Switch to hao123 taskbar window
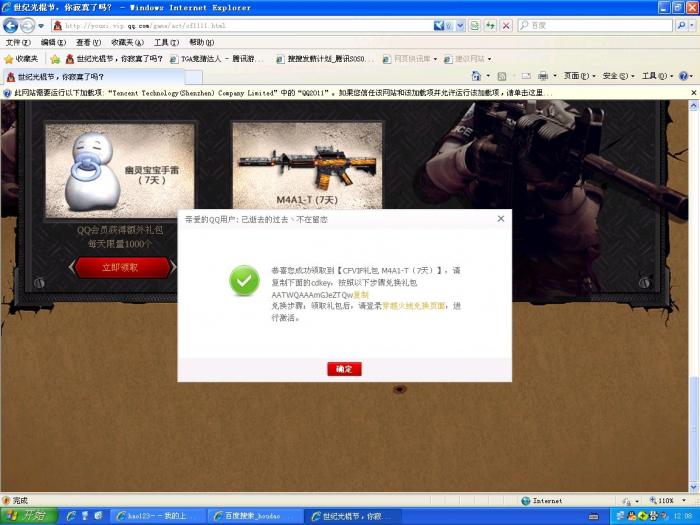Image resolution: width=700 pixels, height=525 pixels. pyautogui.click(x=157, y=516)
